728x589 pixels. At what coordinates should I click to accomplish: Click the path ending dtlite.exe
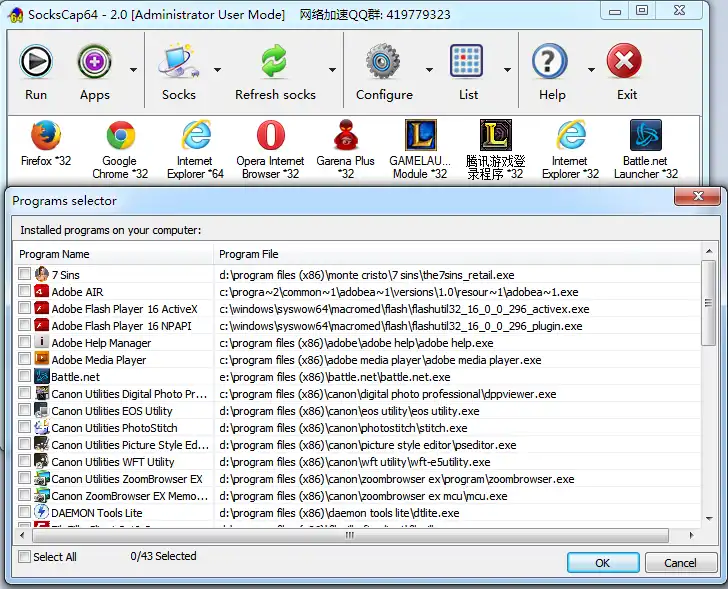[339, 513]
